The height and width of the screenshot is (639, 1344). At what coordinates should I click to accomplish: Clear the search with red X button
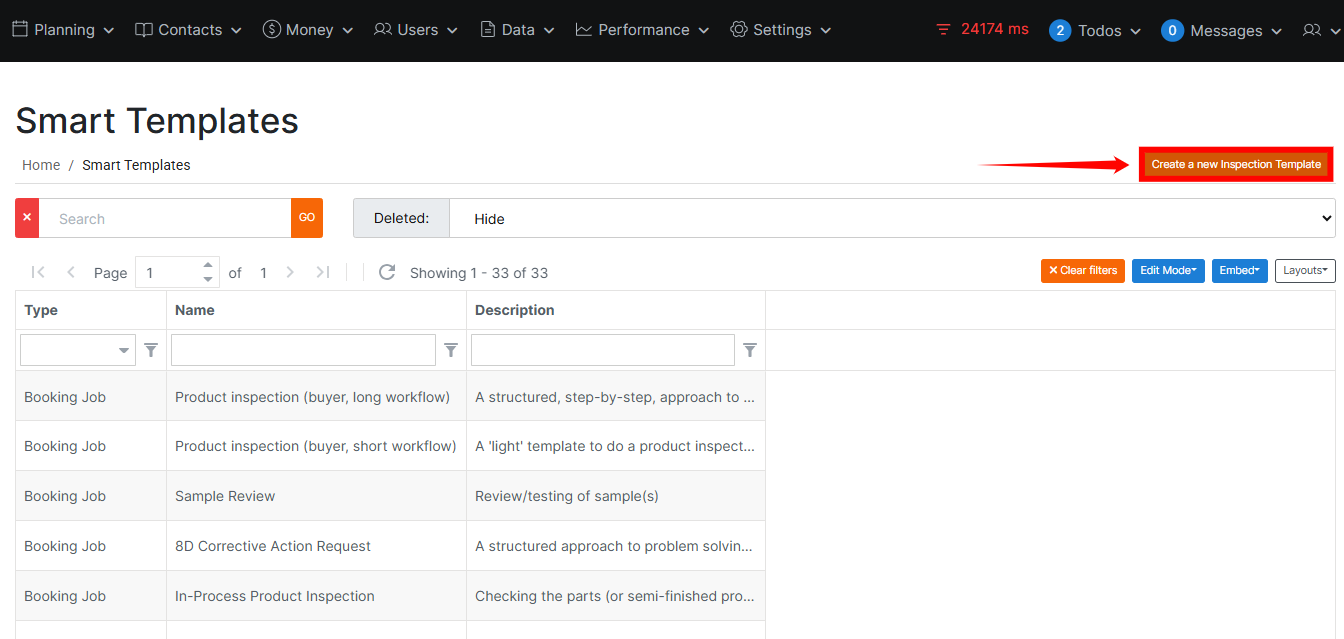[x=27, y=218]
